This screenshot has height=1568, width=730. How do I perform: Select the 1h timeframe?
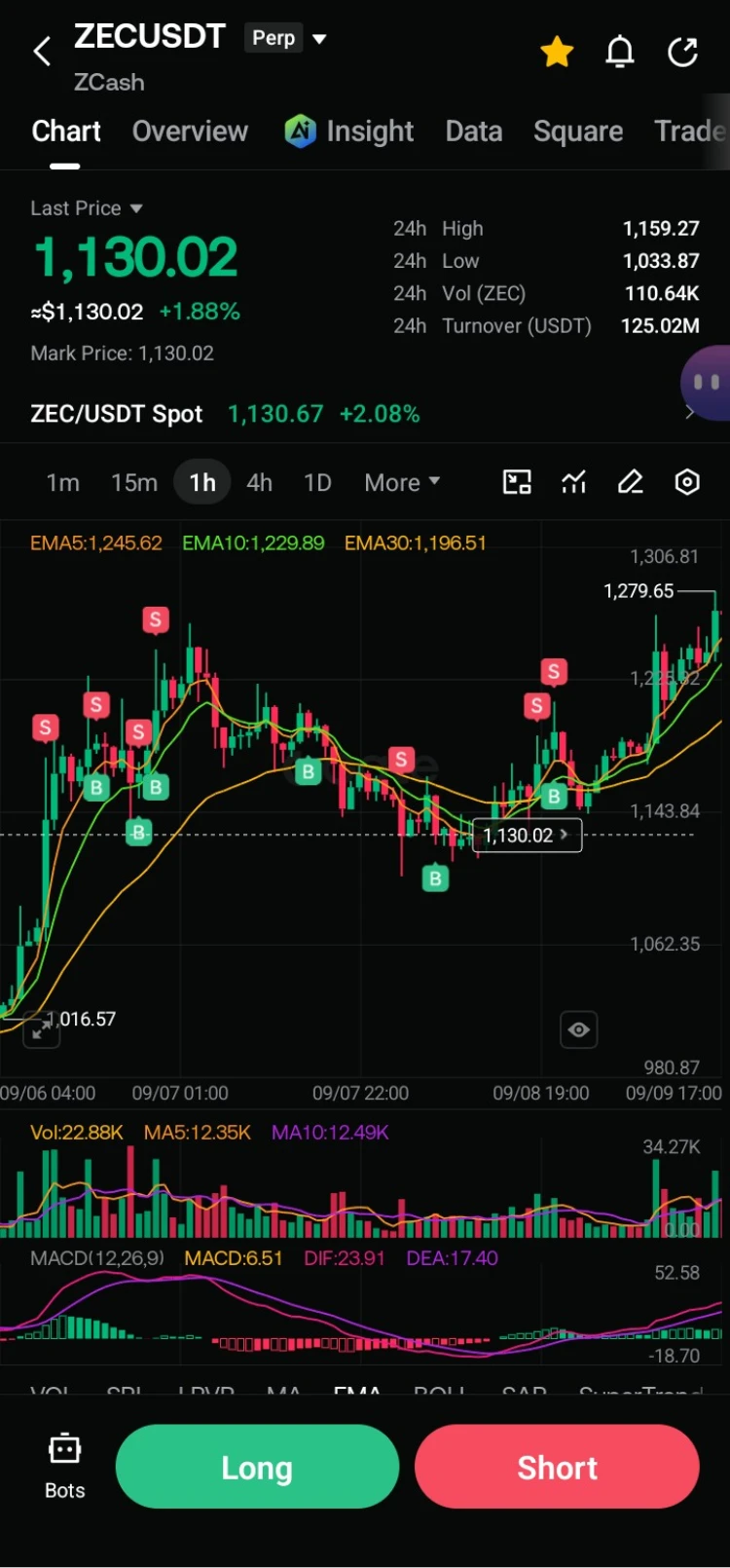click(202, 482)
